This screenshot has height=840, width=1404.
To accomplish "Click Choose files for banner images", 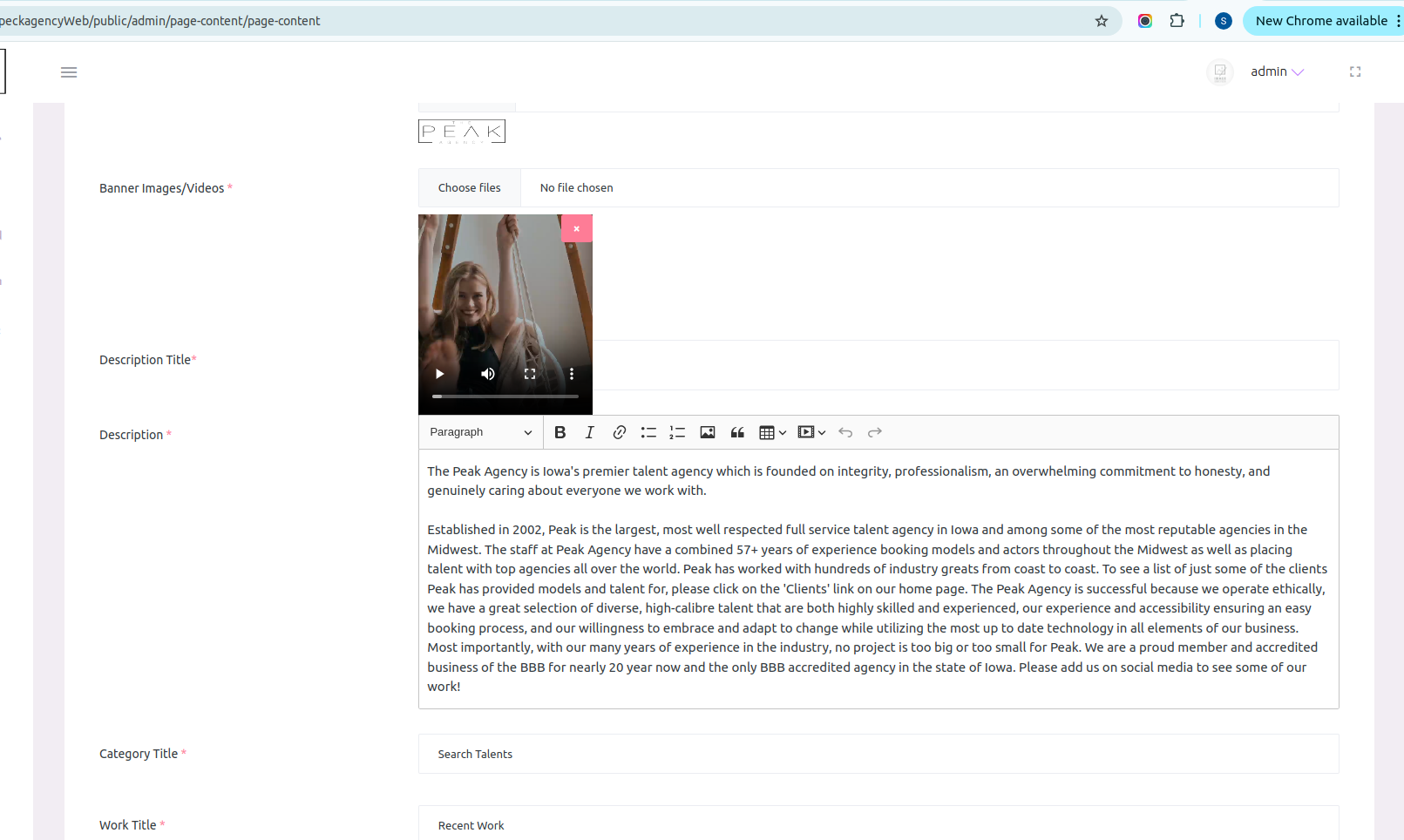I will click(470, 188).
